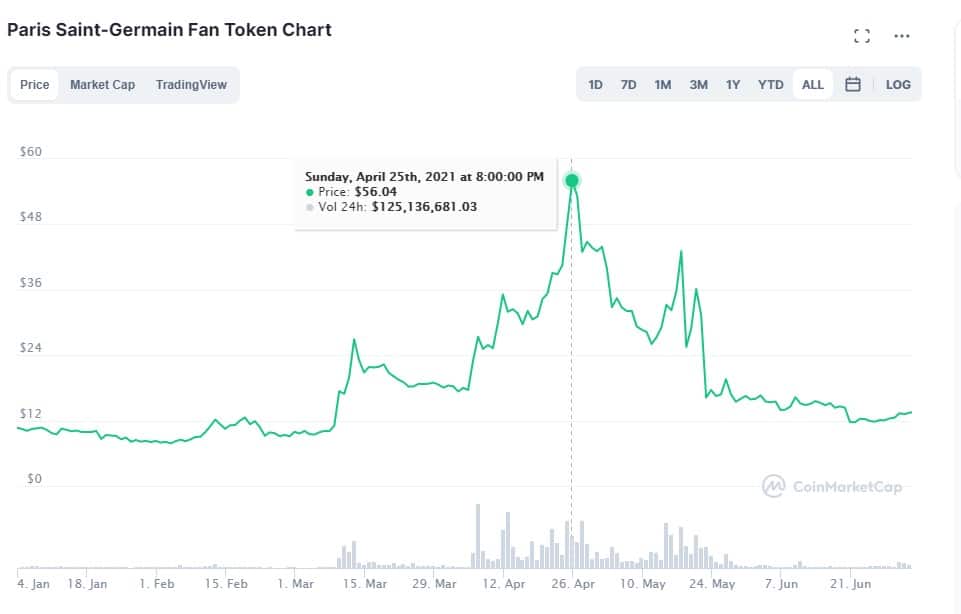Open the TradingView tab
Image resolution: width=961 pixels, height=614 pixels.
click(191, 85)
